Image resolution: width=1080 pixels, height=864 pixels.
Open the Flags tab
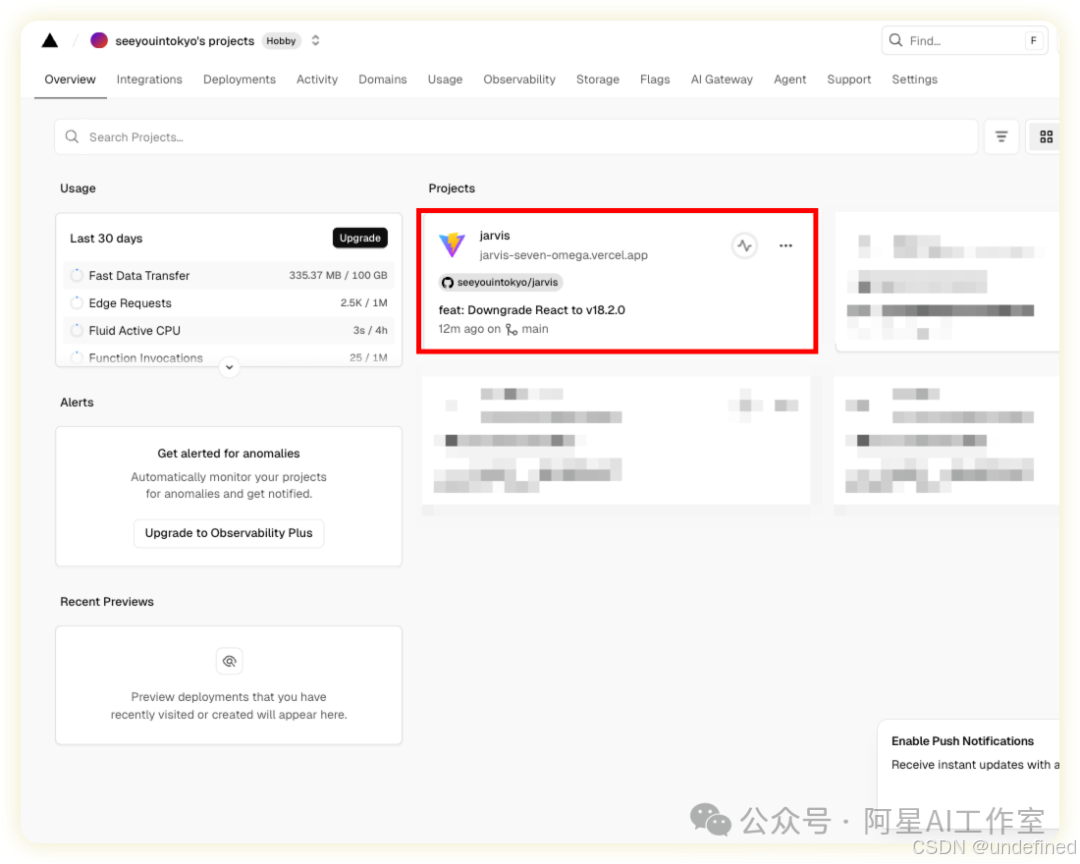tap(654, 79)
